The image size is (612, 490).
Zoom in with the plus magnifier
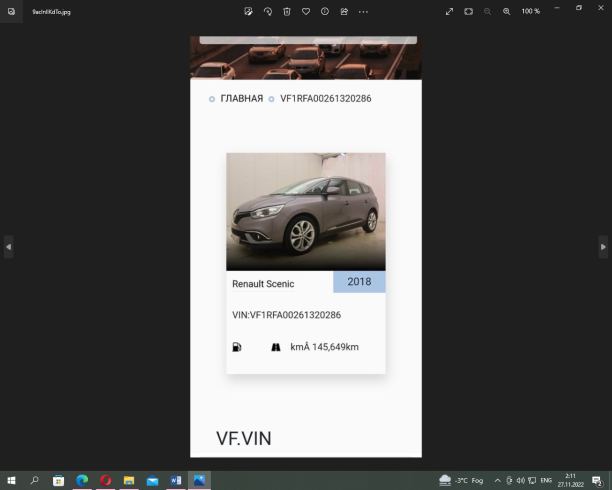pyautogui.click(x=507, y=12)
